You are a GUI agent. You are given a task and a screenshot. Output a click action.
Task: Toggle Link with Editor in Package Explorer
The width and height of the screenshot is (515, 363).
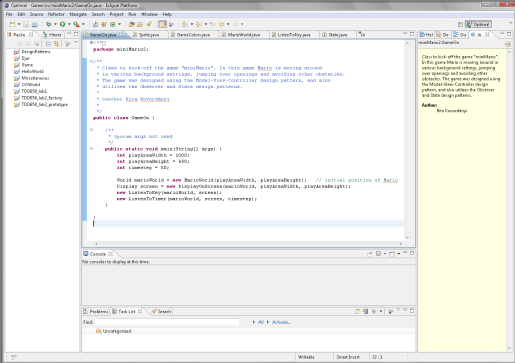tap(56, 44)
